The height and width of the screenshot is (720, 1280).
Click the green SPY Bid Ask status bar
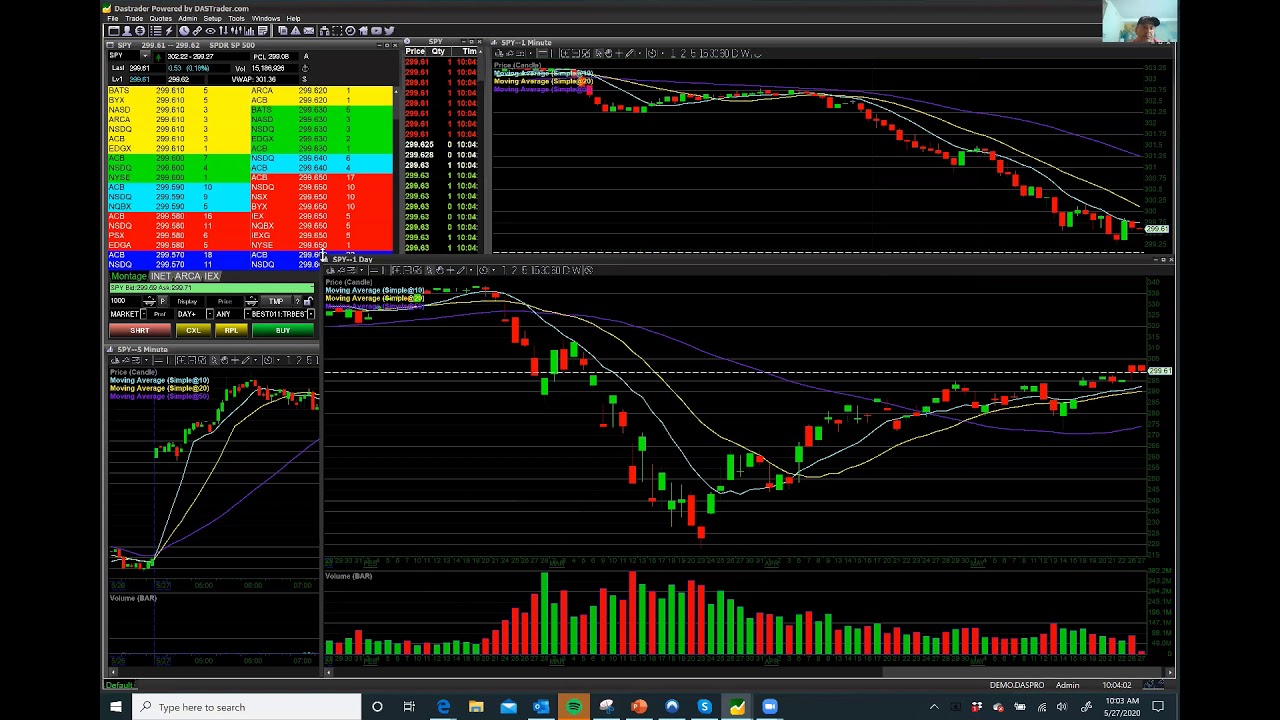click(x=212, y=288)
